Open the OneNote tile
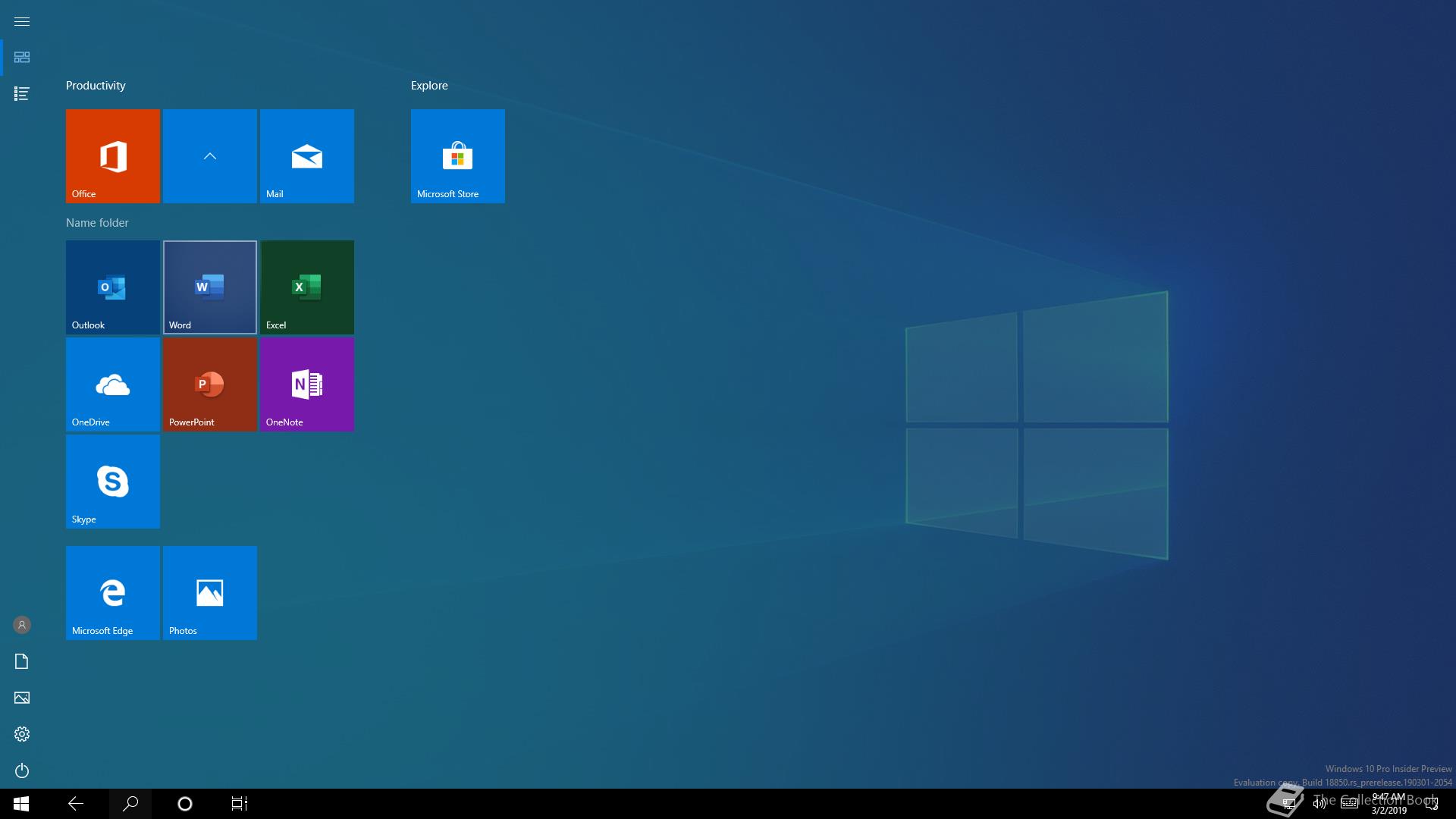This screenshot has height=819, width=1456. pyautogui.click(x=307, y=384)
